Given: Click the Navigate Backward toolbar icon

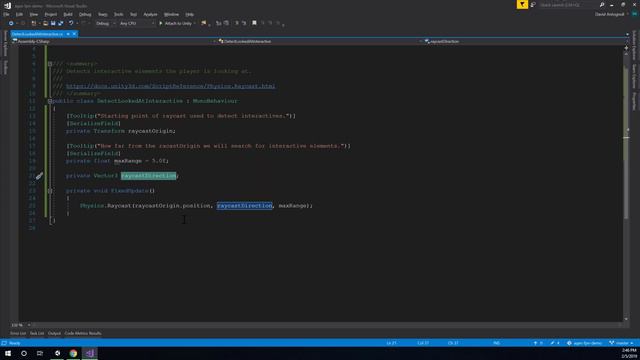Looking at the screenshot, I should [11, 23].
